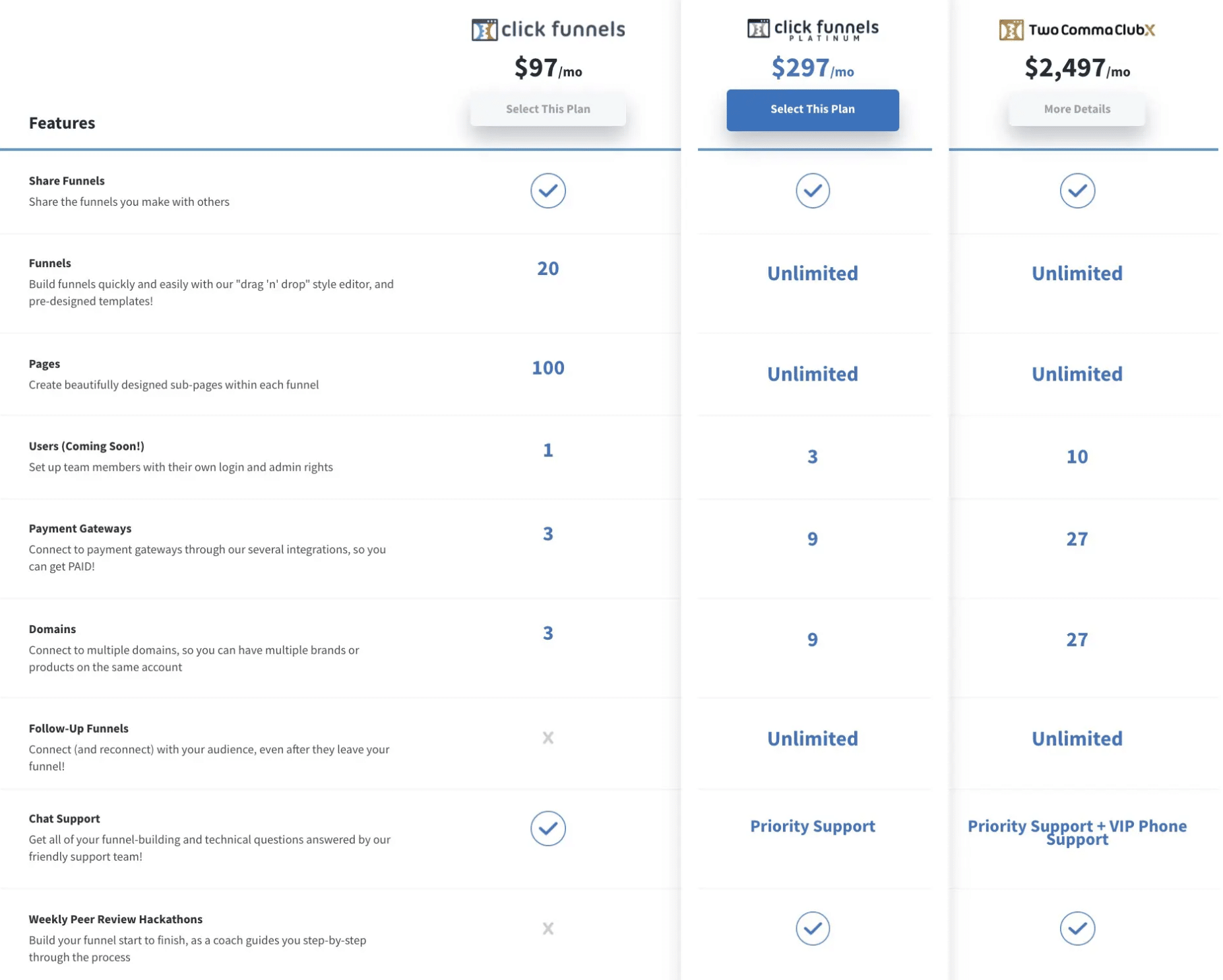Click Unlimited Follow-Up Funnels in Two Comma Club column
Viewport: 1223px width, 980px height.
pyautogui.click(x=1077, y=739)
